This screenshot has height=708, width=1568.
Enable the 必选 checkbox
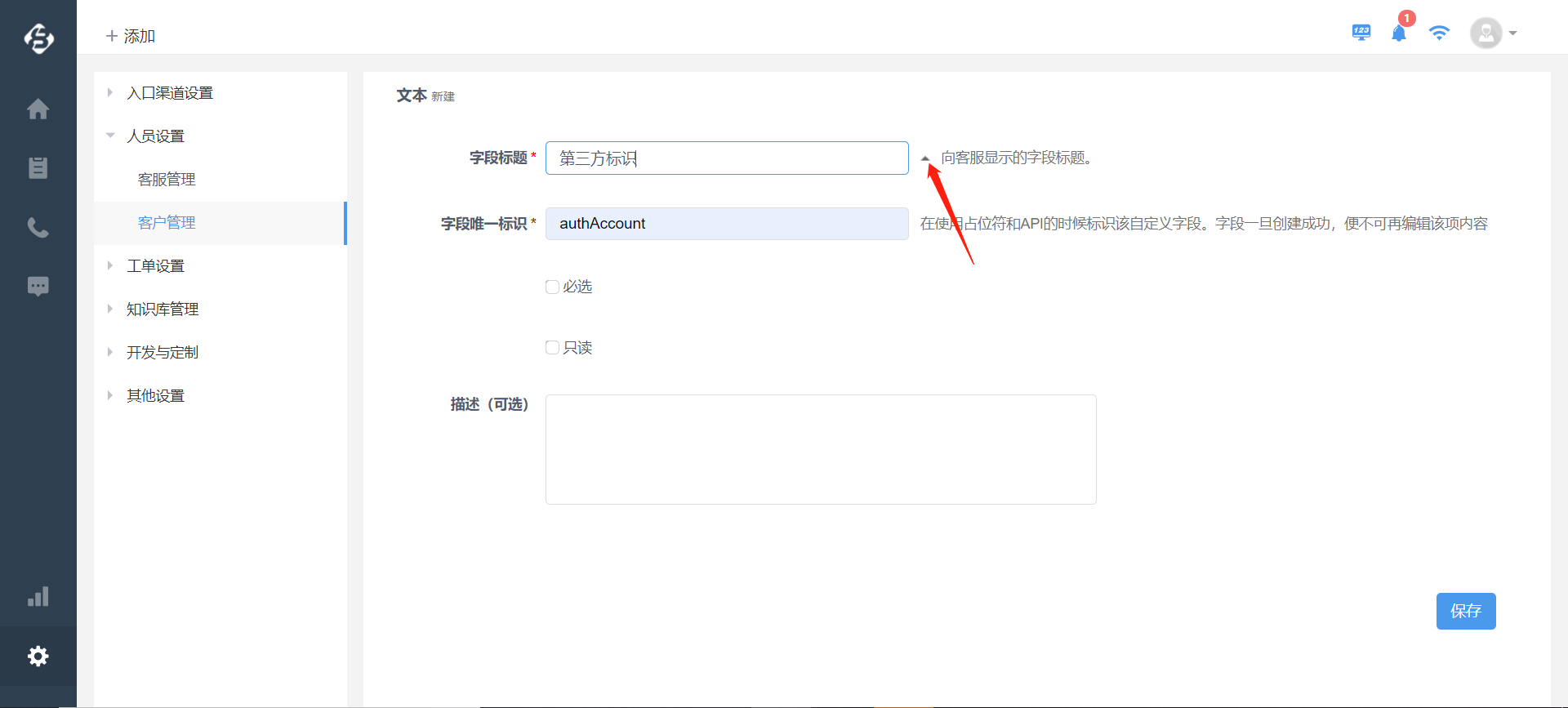(553, 287)
